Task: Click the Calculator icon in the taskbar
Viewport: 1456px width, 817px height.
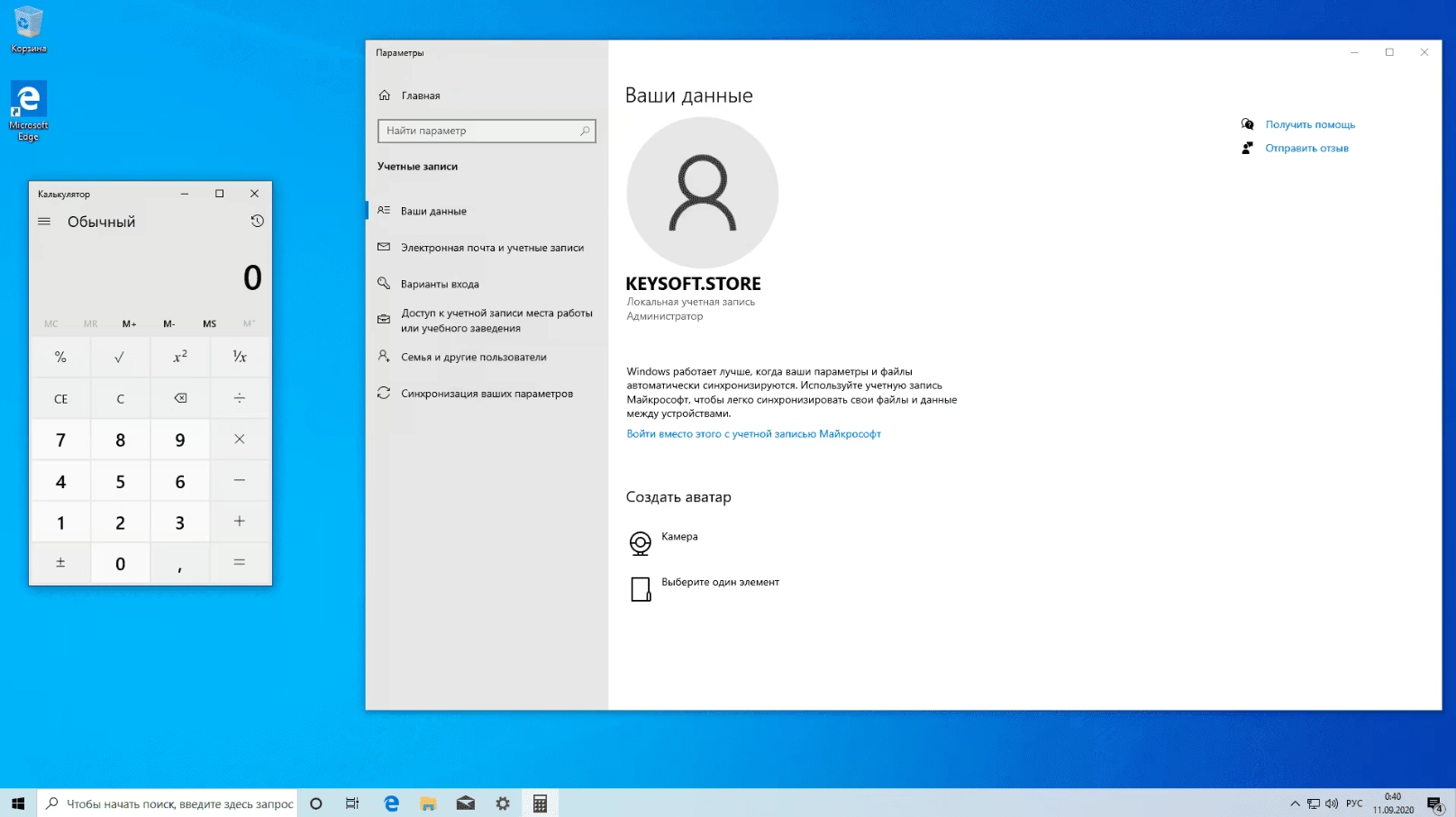Action: 540,803
